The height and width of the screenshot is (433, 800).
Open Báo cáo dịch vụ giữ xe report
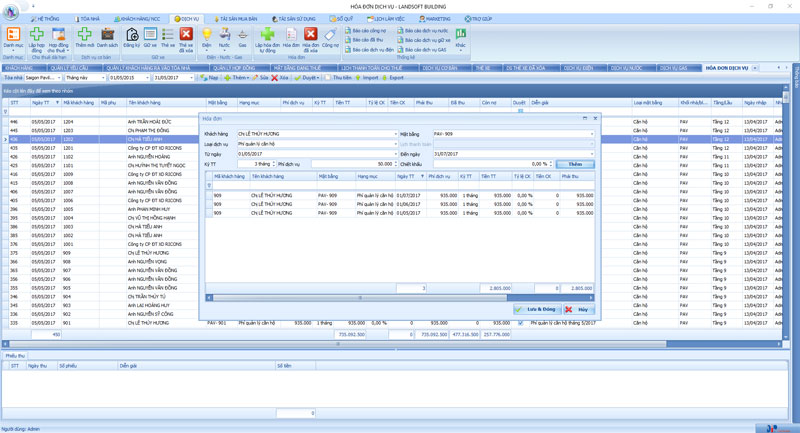[423, 40]
